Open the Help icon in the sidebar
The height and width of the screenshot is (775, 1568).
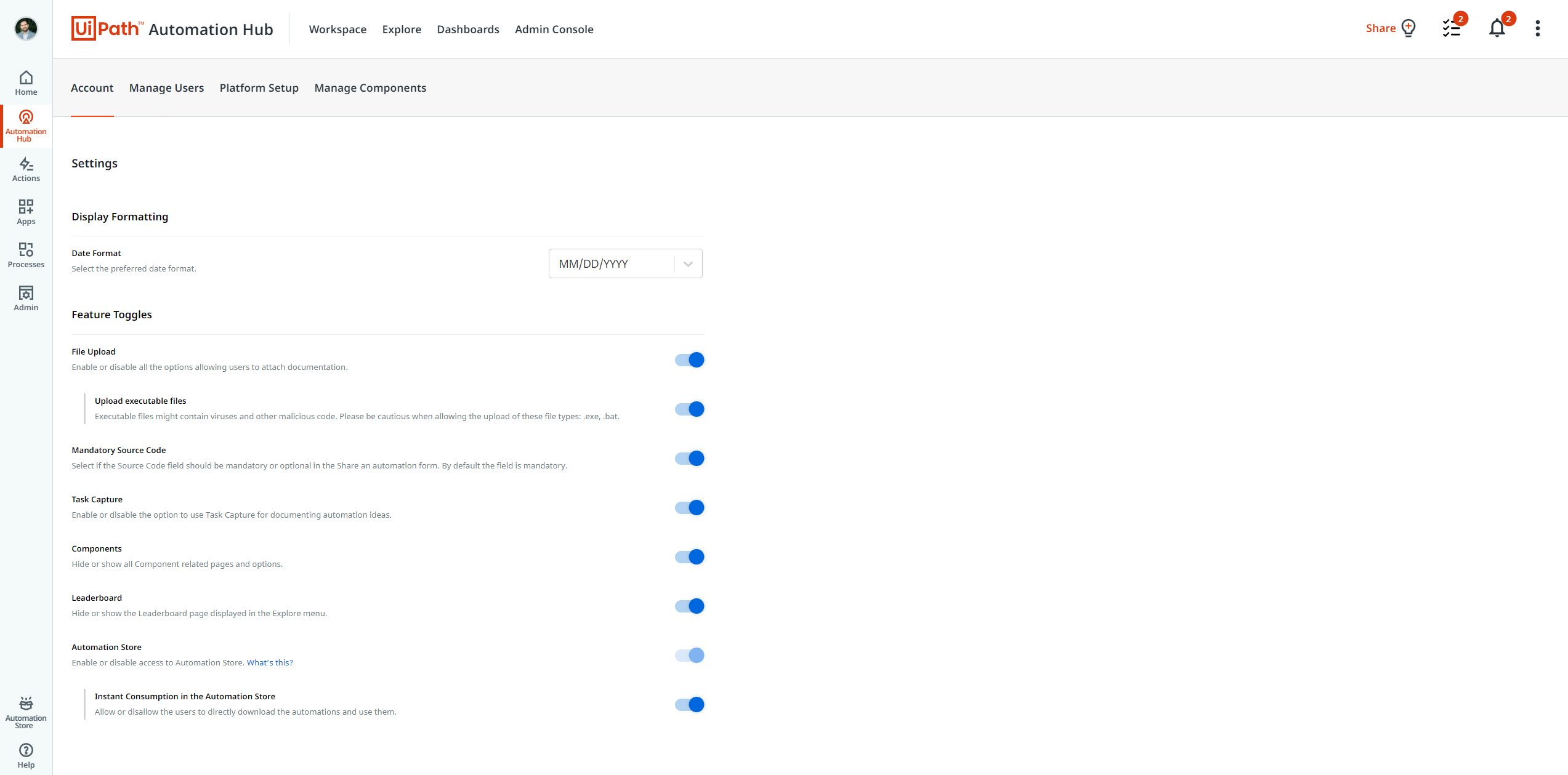[26, 755]
